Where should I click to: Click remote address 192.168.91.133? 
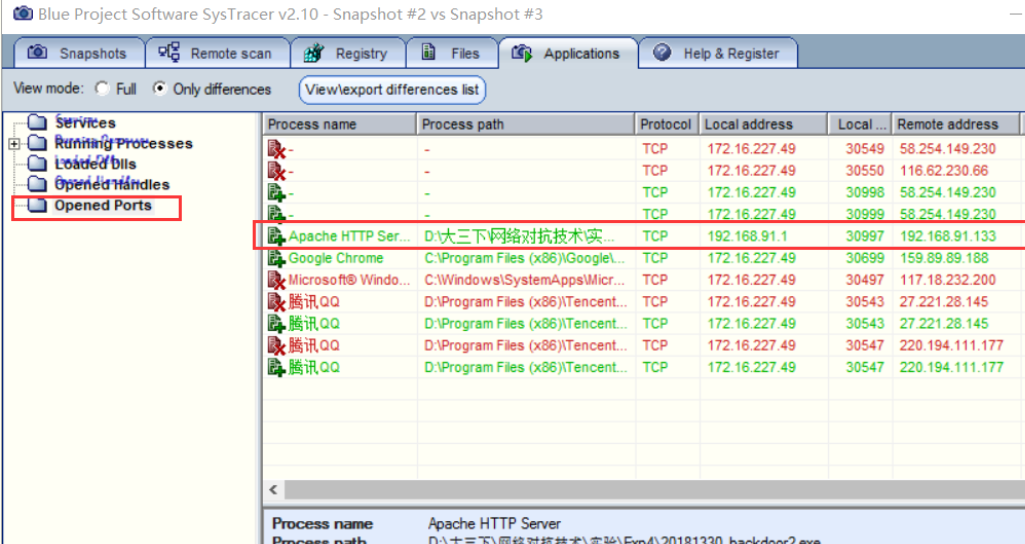[947, 236]
